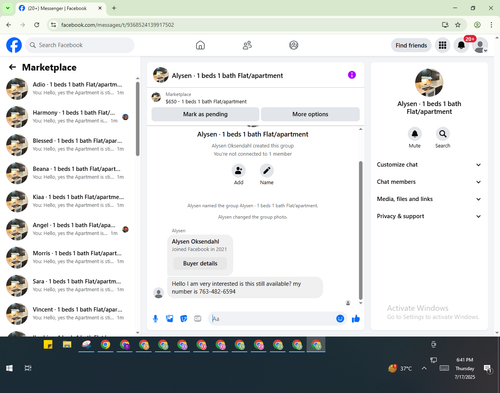Open the Beana apartment conversation
The width and height of the screenshot is (500, 393).
(68, 173)
